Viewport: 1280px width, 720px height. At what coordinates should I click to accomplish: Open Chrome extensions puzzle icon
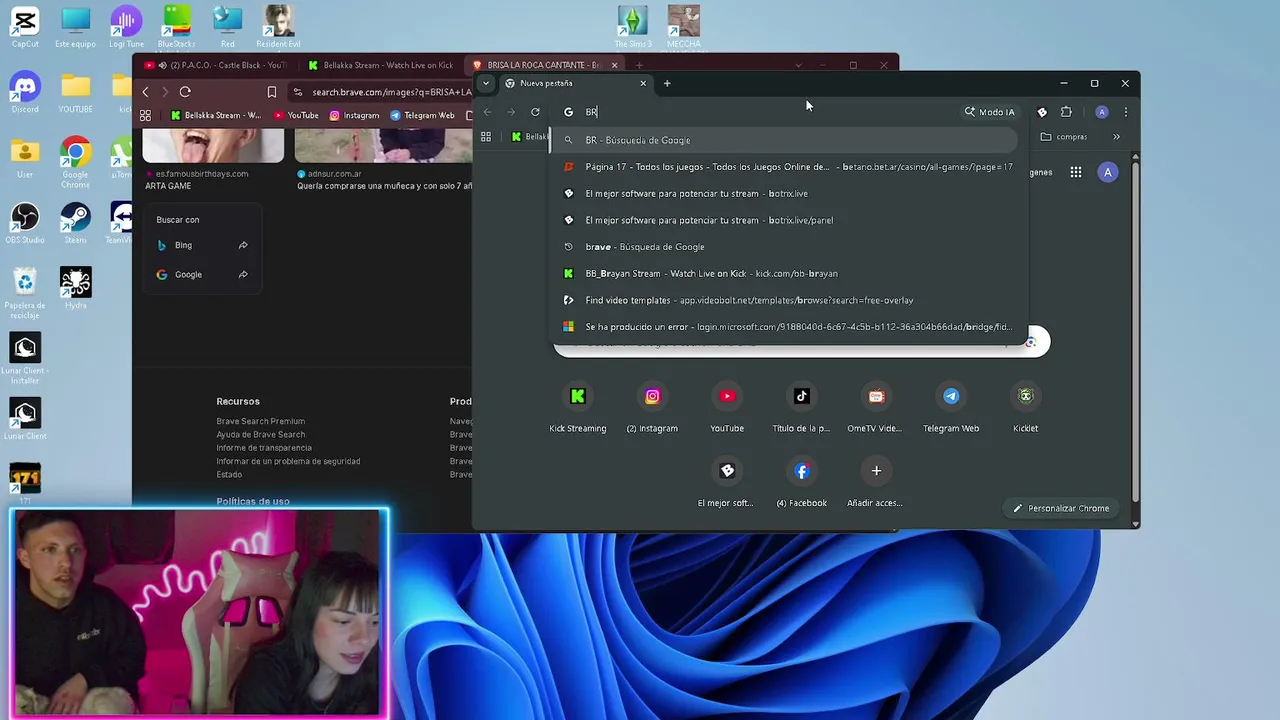point(1066,112)
